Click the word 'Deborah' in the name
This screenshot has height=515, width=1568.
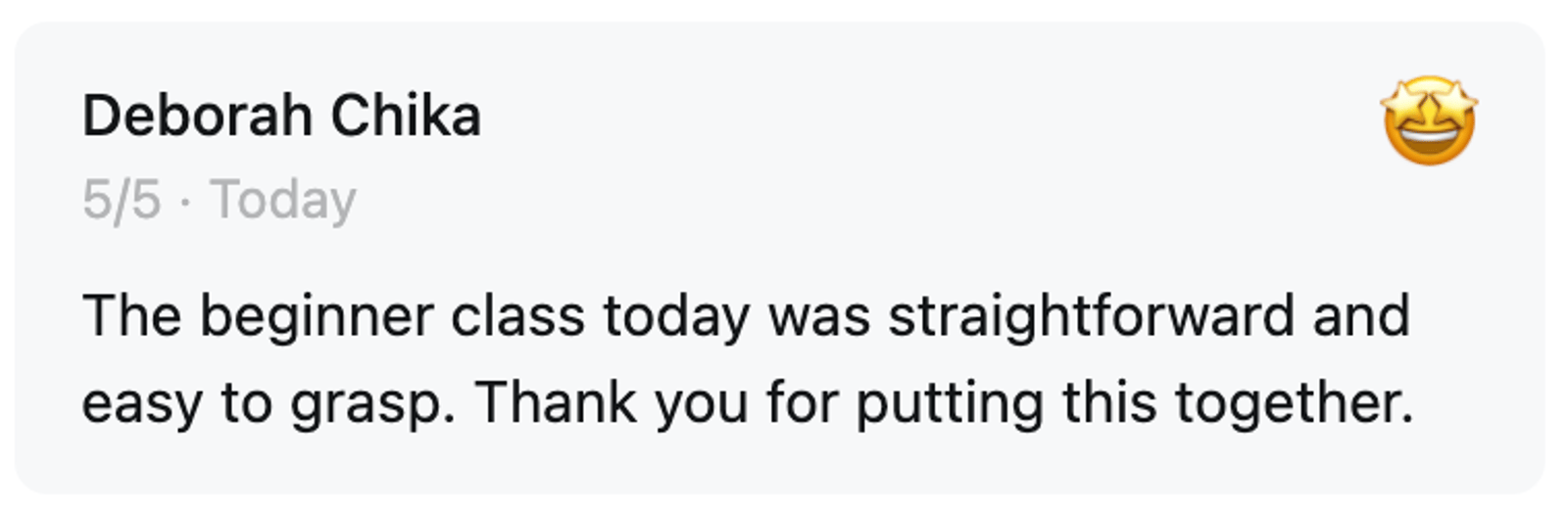(x=196, y=117)
